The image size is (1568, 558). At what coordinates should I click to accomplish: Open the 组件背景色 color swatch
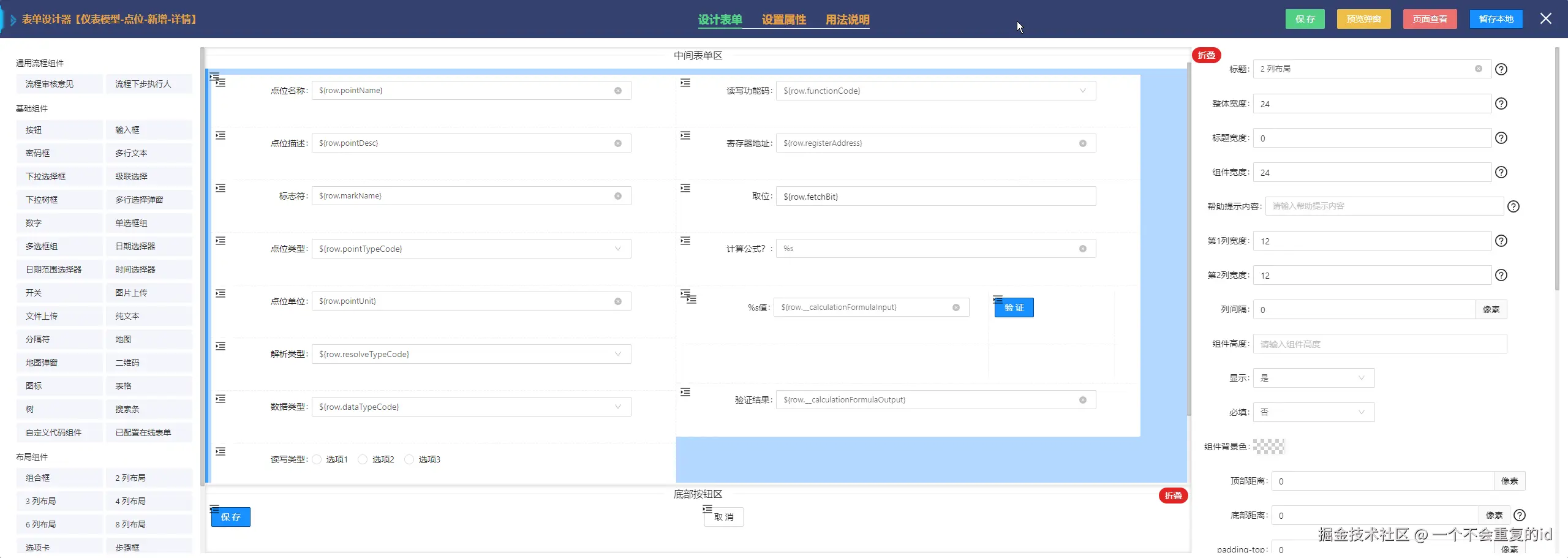(x=1269, y=447)
